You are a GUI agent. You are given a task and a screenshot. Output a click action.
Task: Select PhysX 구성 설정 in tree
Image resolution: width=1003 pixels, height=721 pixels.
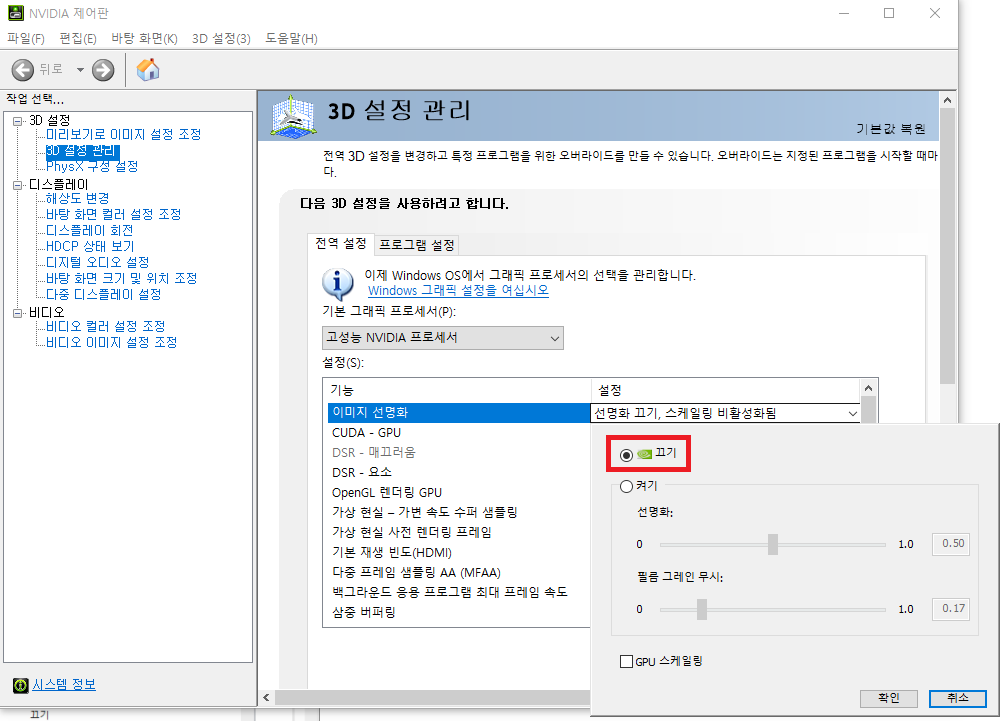point(92,166)
